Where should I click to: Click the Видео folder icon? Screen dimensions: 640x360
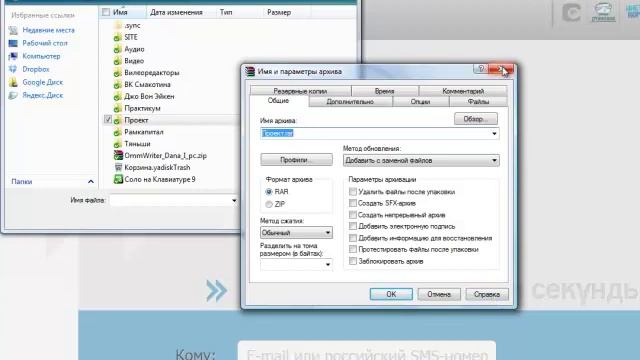click(118, 61)
